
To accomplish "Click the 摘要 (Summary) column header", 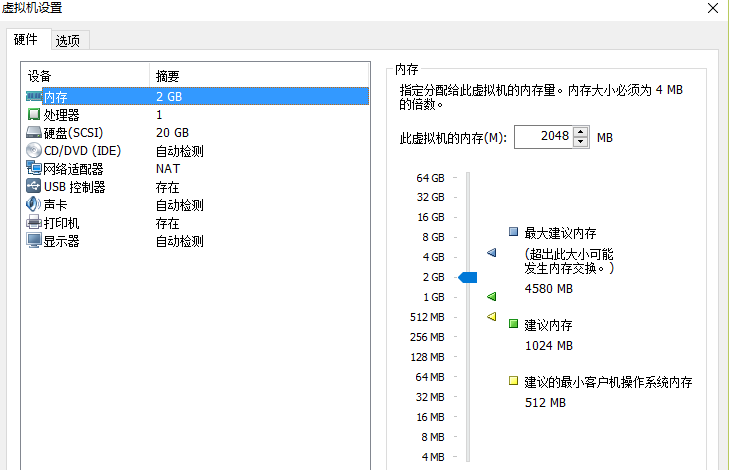I will coord(167,76).
